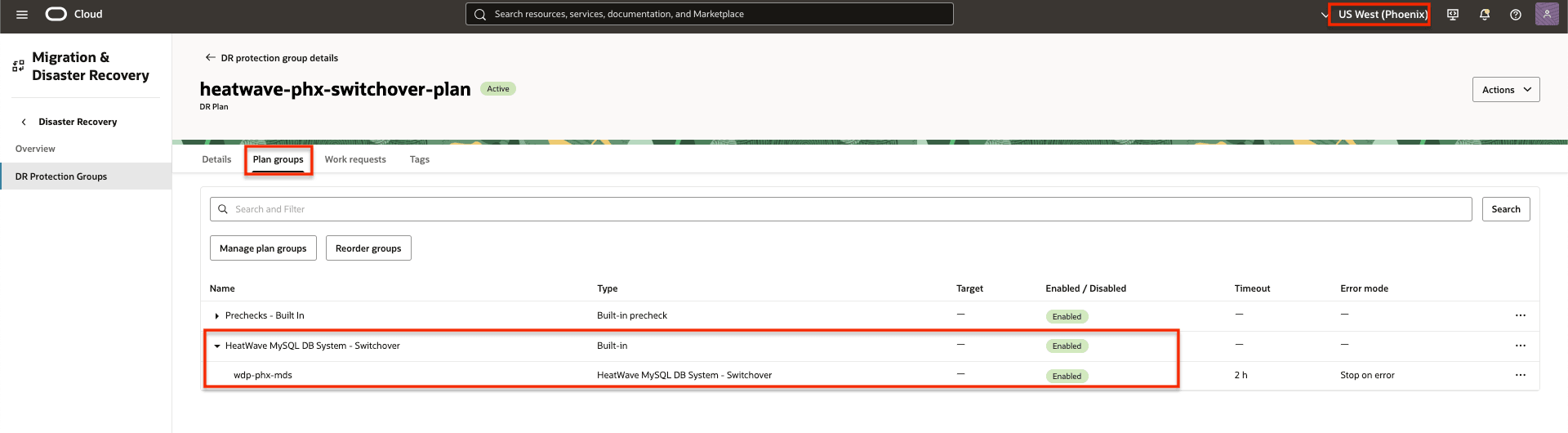Click Reorder groups button
This screenshot has height=433, width=1568.
(x=368, y=248)
